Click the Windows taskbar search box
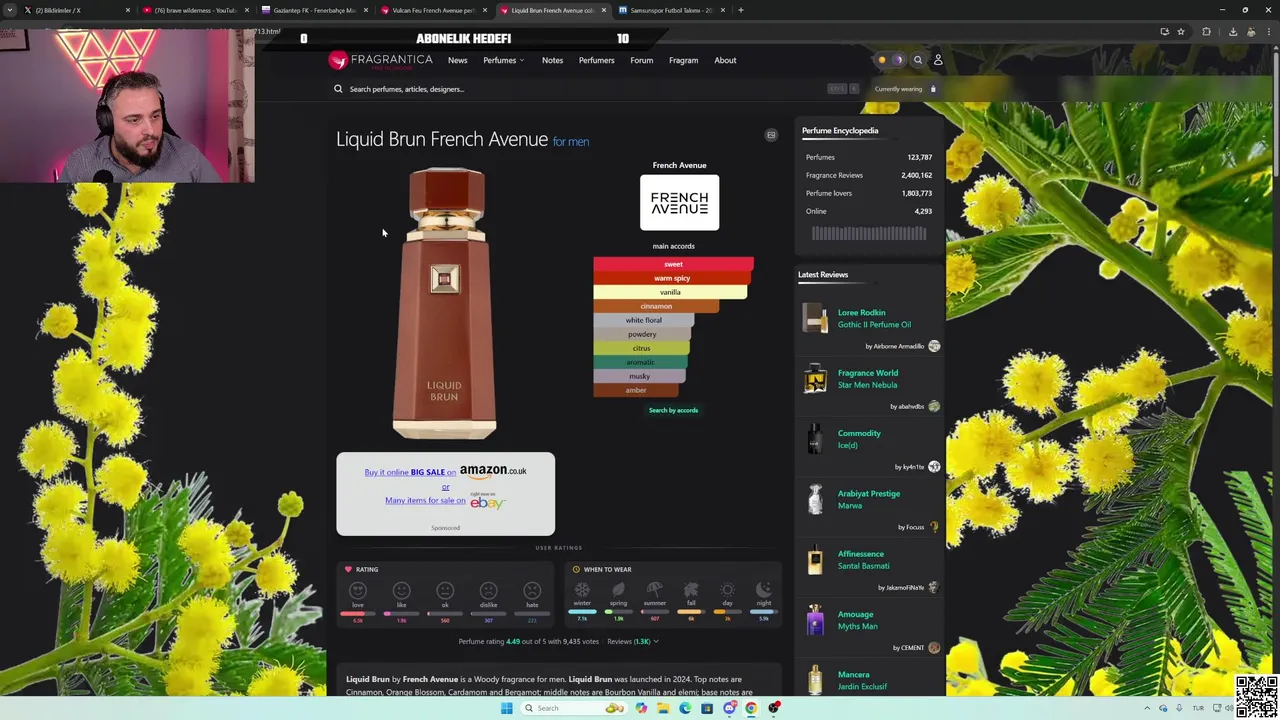The width and height of the screenshot is (1280, 720). (x=574, y=708)
